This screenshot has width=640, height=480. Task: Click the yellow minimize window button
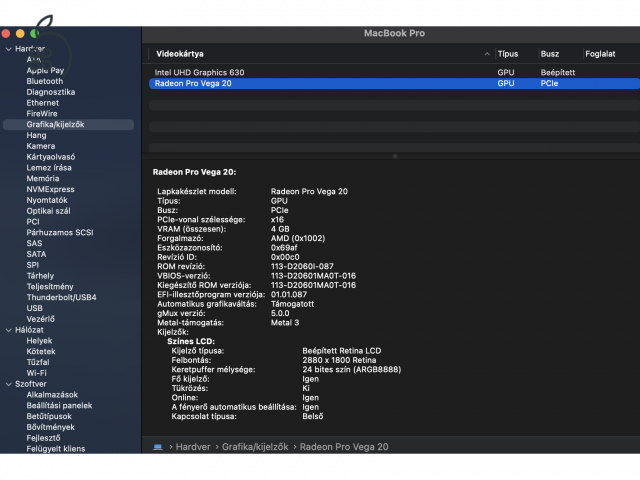click(x=20, y=34)
